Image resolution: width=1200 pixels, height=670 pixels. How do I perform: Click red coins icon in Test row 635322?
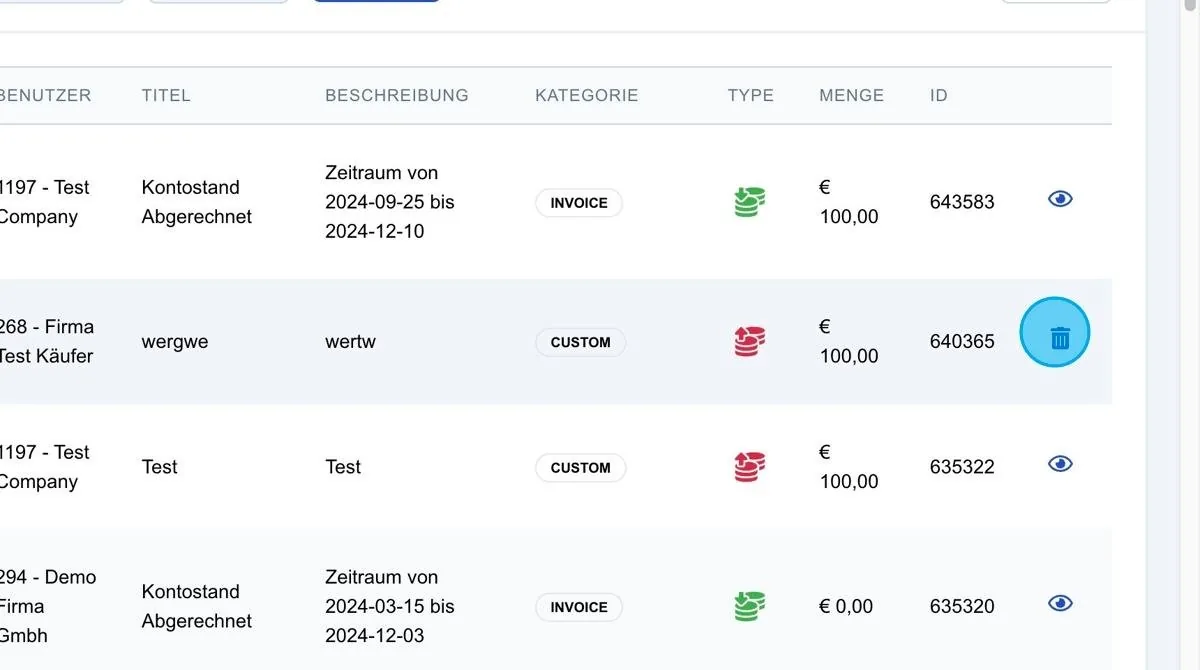point(749,467)
